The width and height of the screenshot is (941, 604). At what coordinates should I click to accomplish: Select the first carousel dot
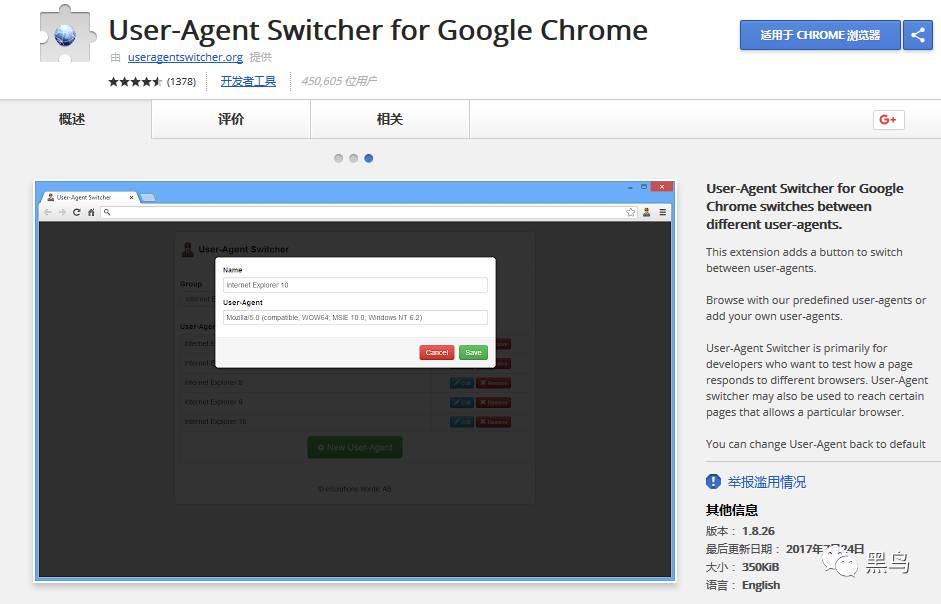pos(338,159)
